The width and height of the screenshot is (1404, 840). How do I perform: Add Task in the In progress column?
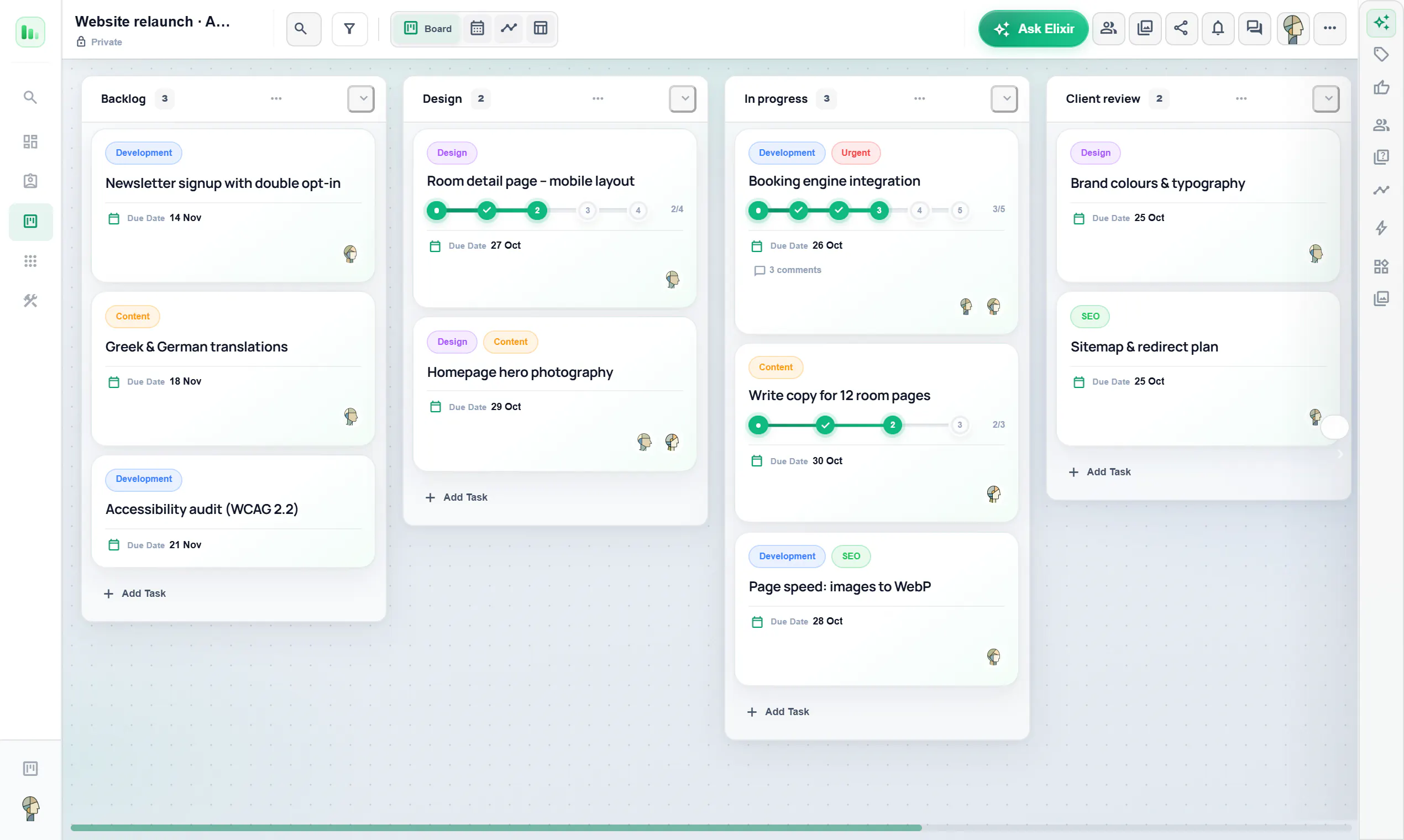click(778, 711)
